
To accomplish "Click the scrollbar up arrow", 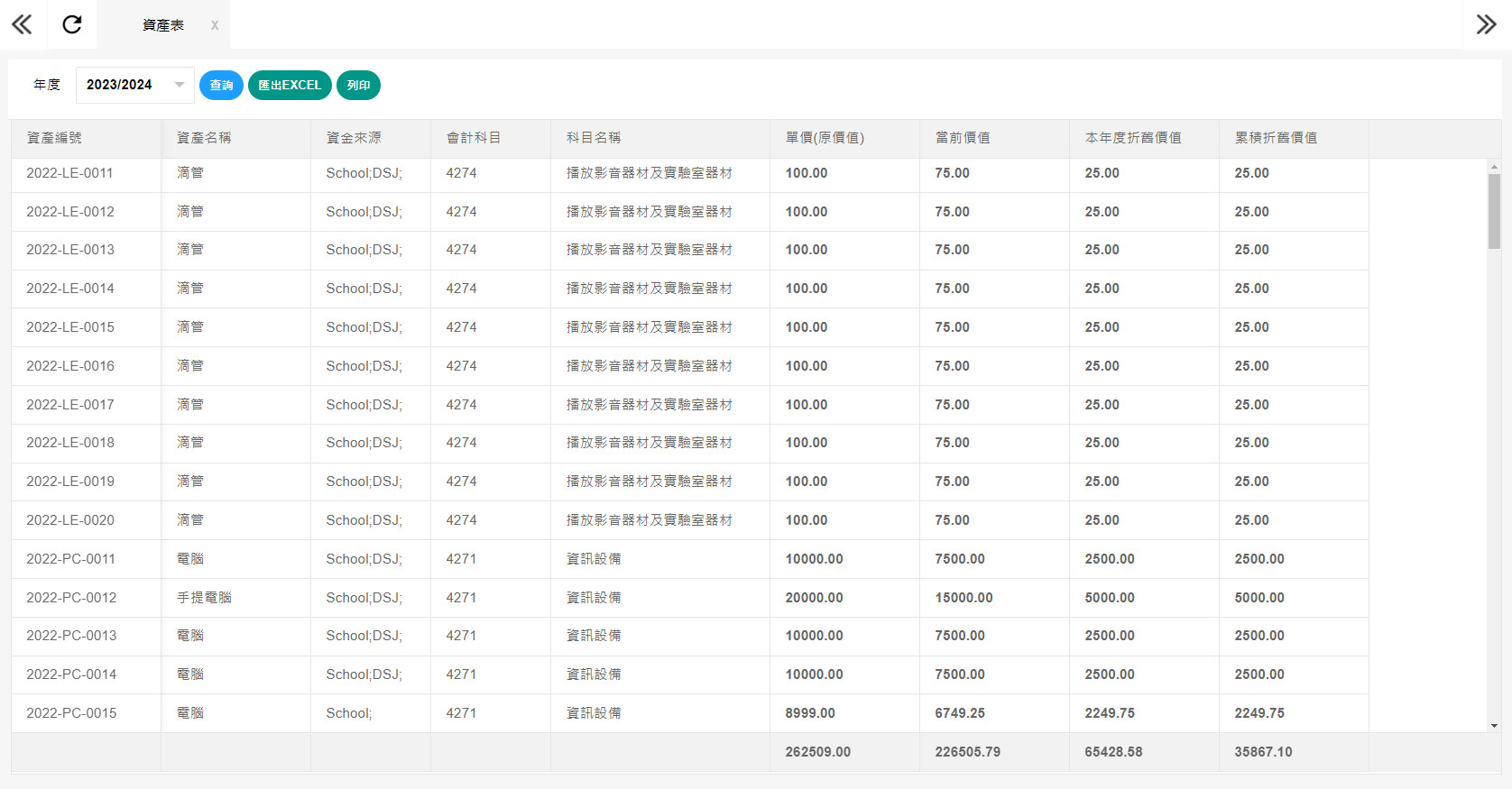I will tap(1494, 167).
